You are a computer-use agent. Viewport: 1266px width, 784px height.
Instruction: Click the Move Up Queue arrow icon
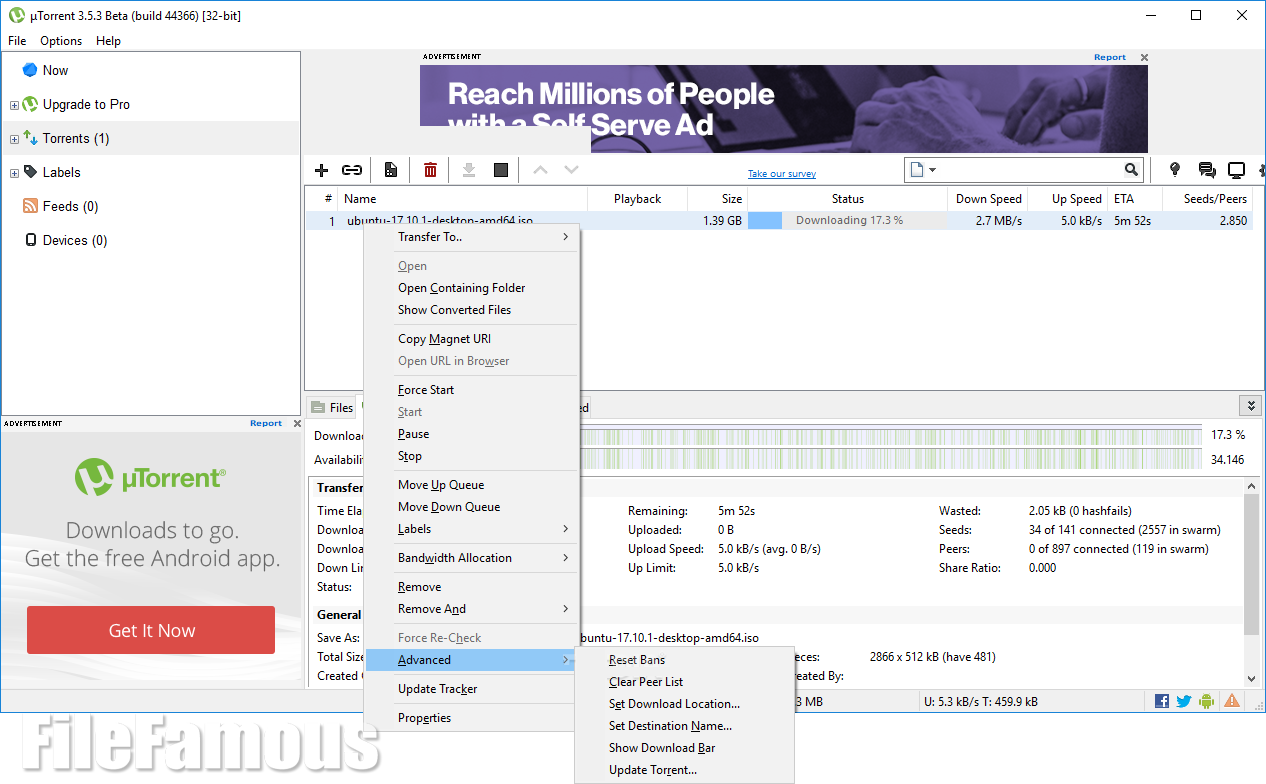540,170
